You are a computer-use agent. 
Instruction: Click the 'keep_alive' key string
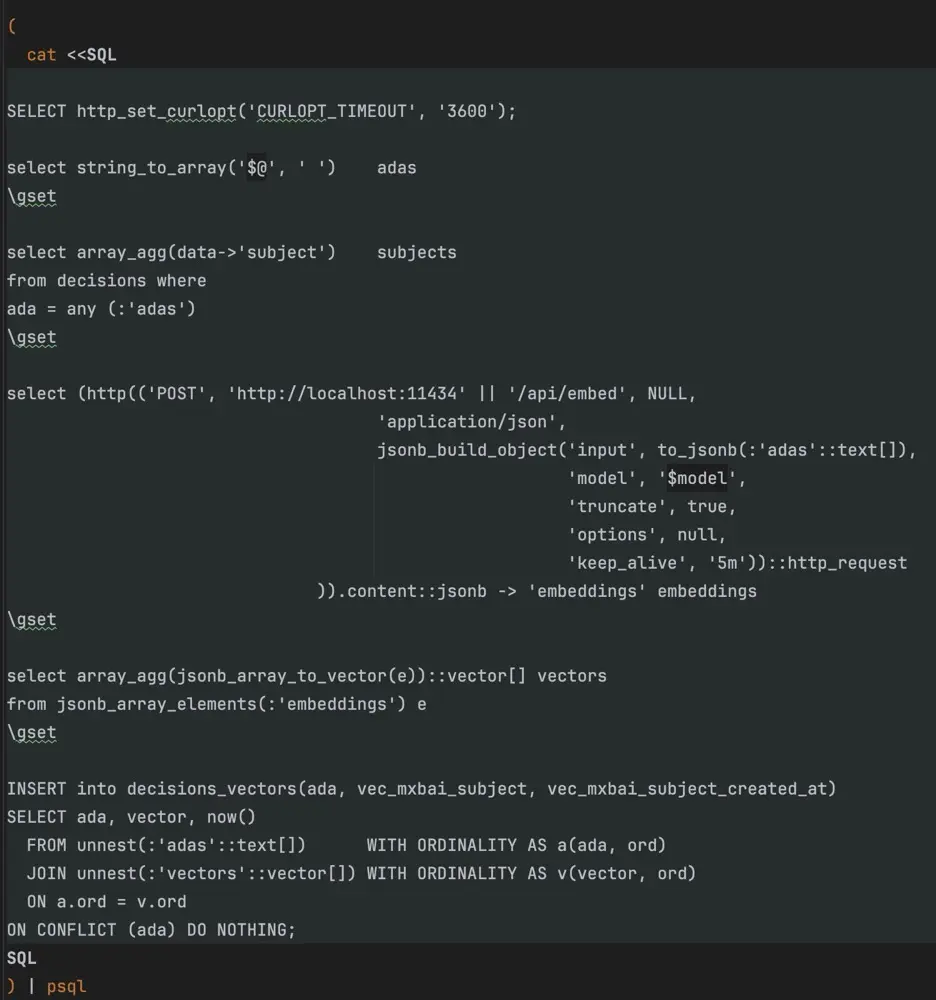pos(621,563)
